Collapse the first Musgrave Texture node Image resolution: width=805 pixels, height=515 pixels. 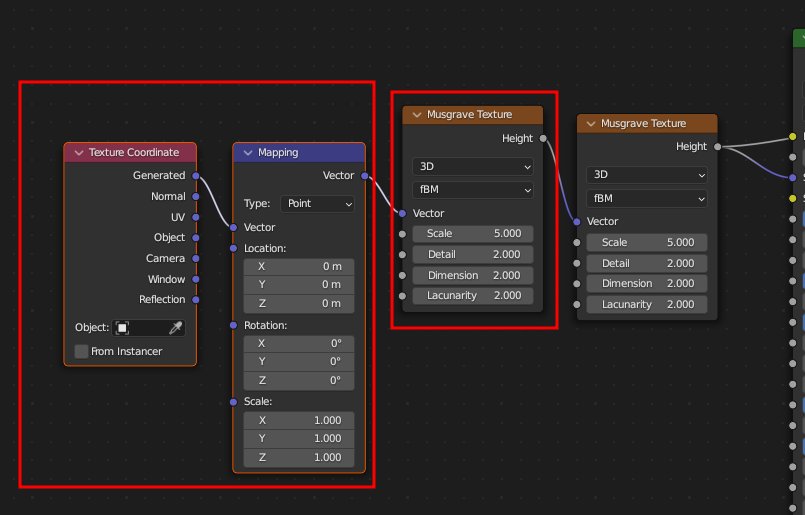417,115
